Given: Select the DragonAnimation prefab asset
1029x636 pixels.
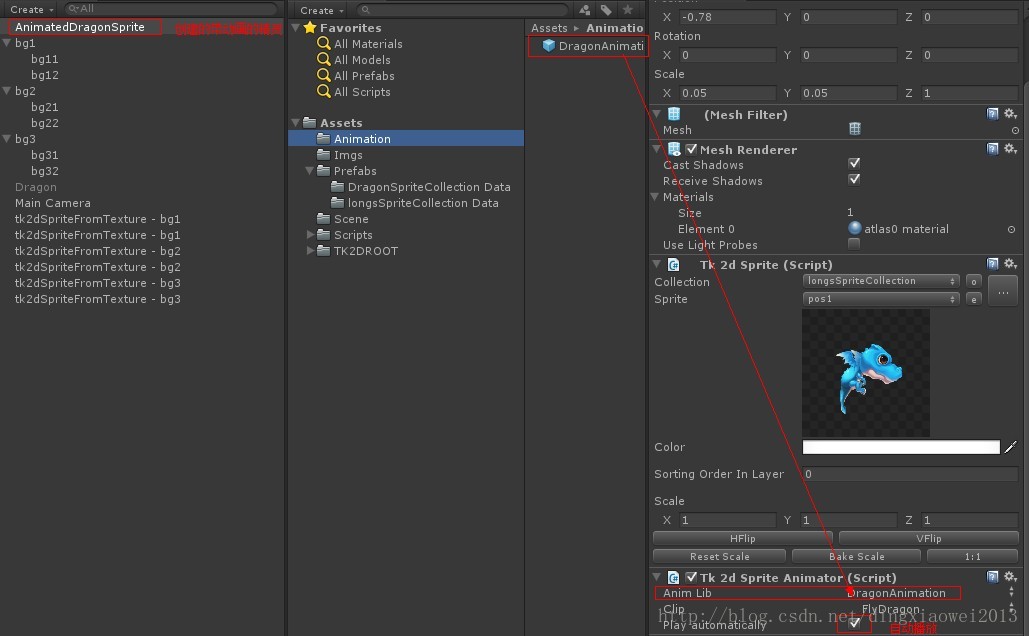Looking at the screenshot, I should coord(593,46).
